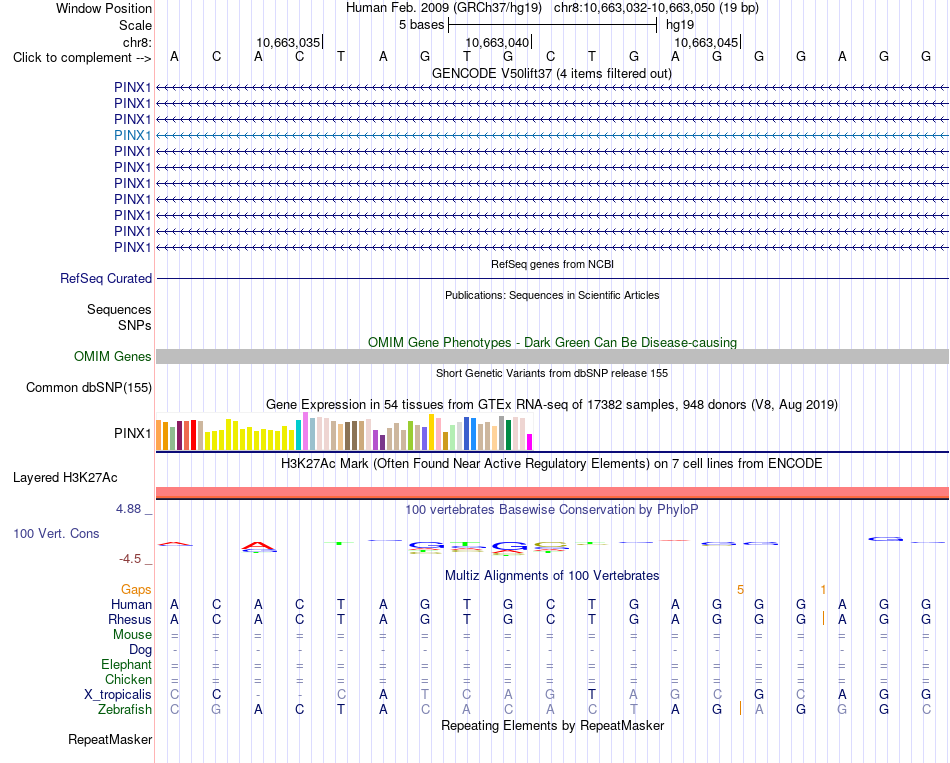Select the 'X_tropicalis' alignment row label
This screenshot has height=763, width=950.
coord(118,695)
